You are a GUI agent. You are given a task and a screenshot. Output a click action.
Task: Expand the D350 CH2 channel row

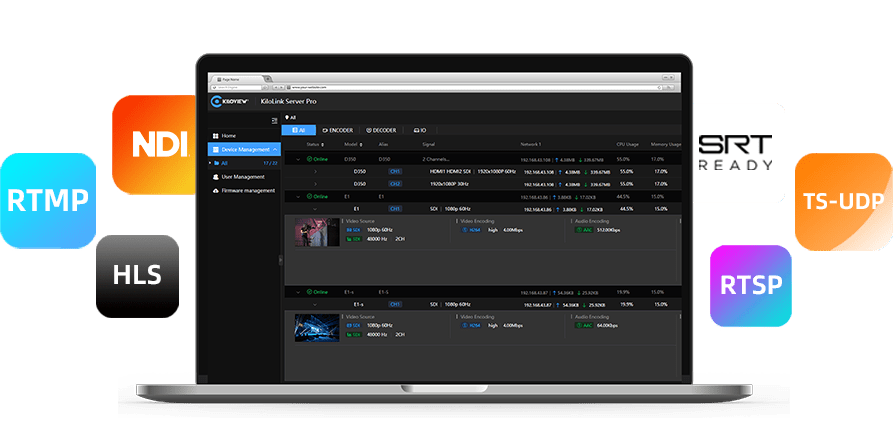[x=315, y=184]
